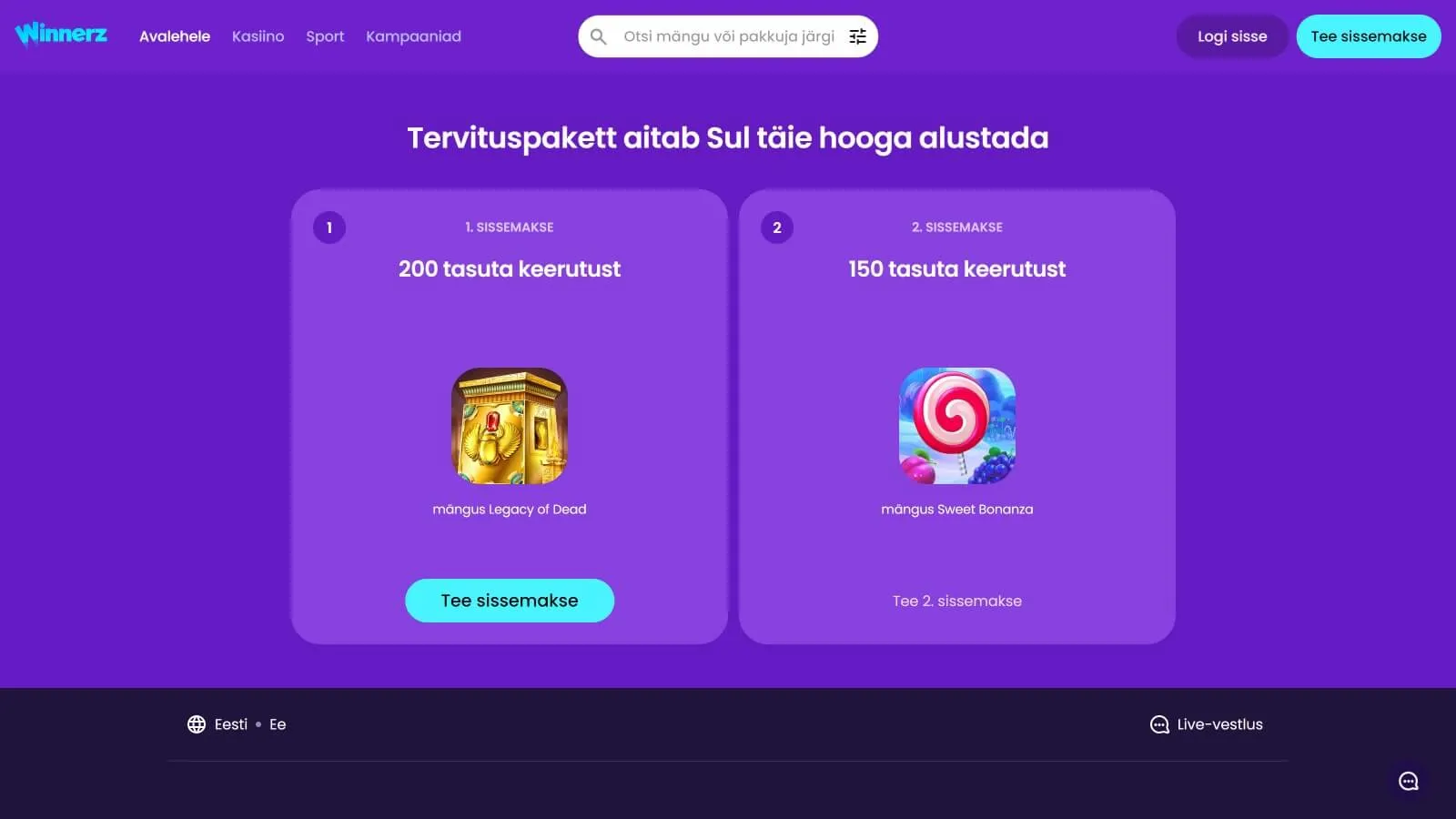Open the Kasiino section
The width and height of the screenshot is (1456, 819).
coord(258,36)
